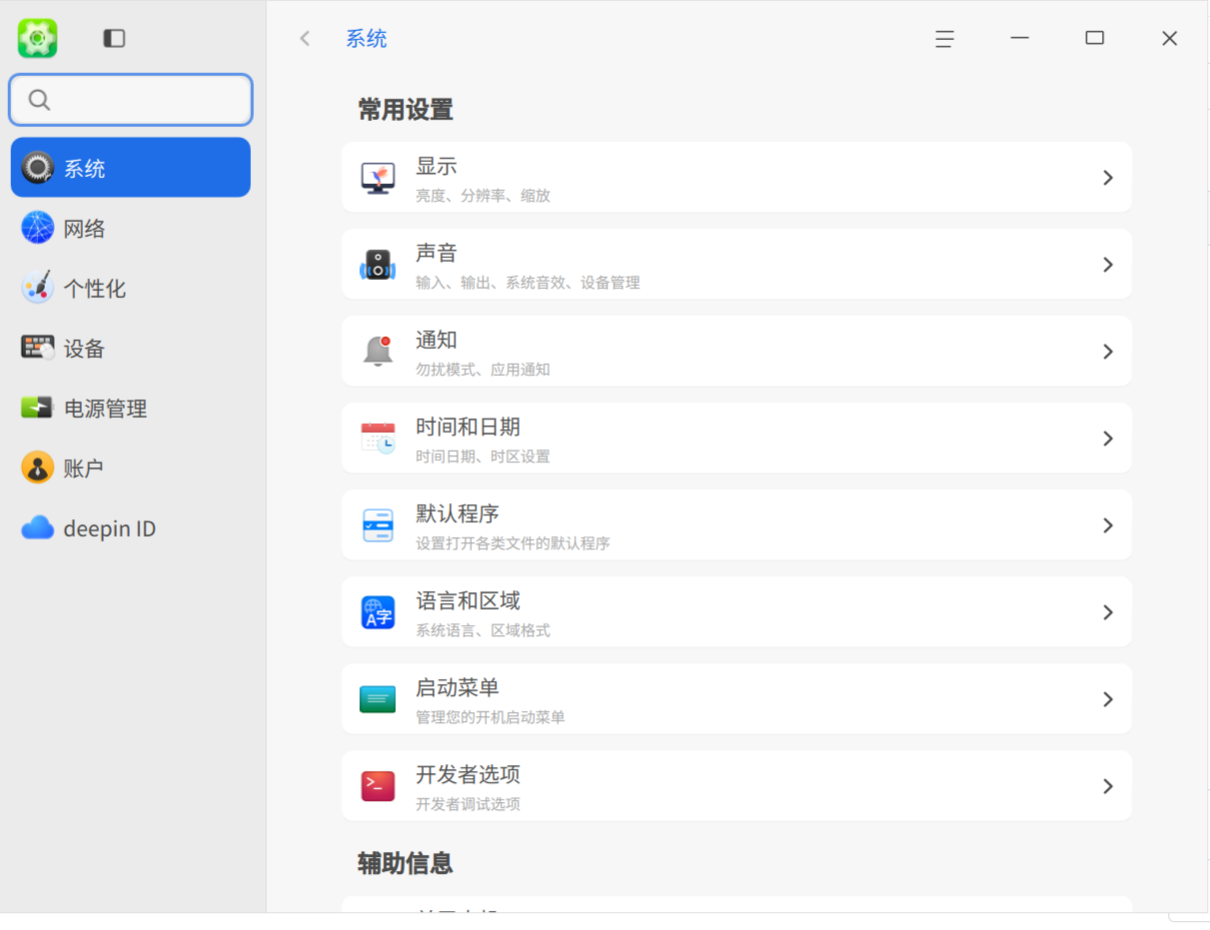Expand the 启动菜单 row chevron
The height and width of the screenshot is (930, 1210).
tap(1108, 699)
